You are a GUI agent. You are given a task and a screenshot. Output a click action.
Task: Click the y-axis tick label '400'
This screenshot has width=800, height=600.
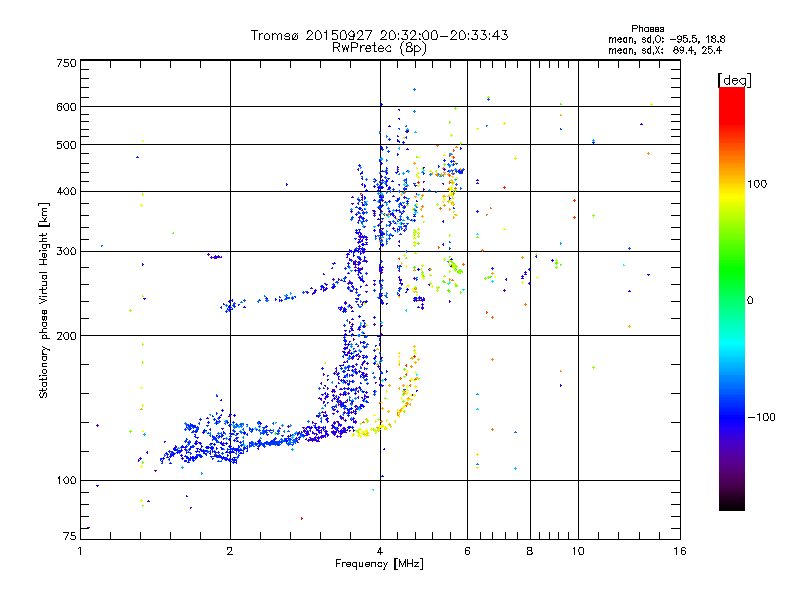click(x=67, y=192)
